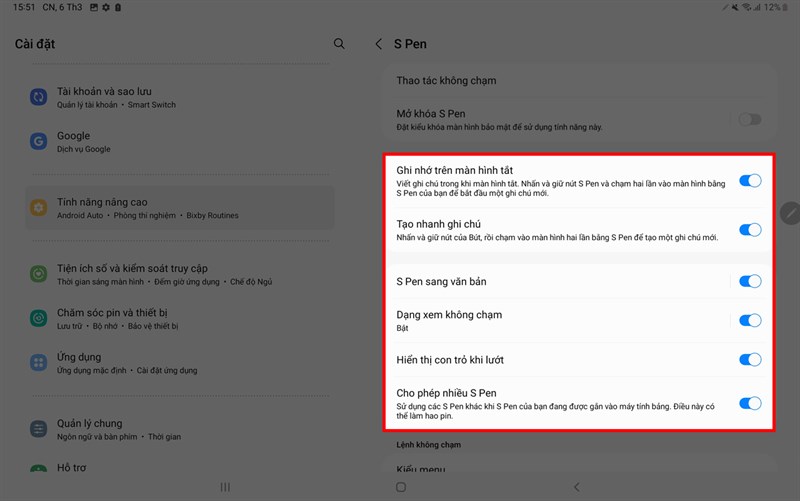Switch off Dạng xem không chạm
The height and width of the screenshot is (501, 800).
click(750, 320)
